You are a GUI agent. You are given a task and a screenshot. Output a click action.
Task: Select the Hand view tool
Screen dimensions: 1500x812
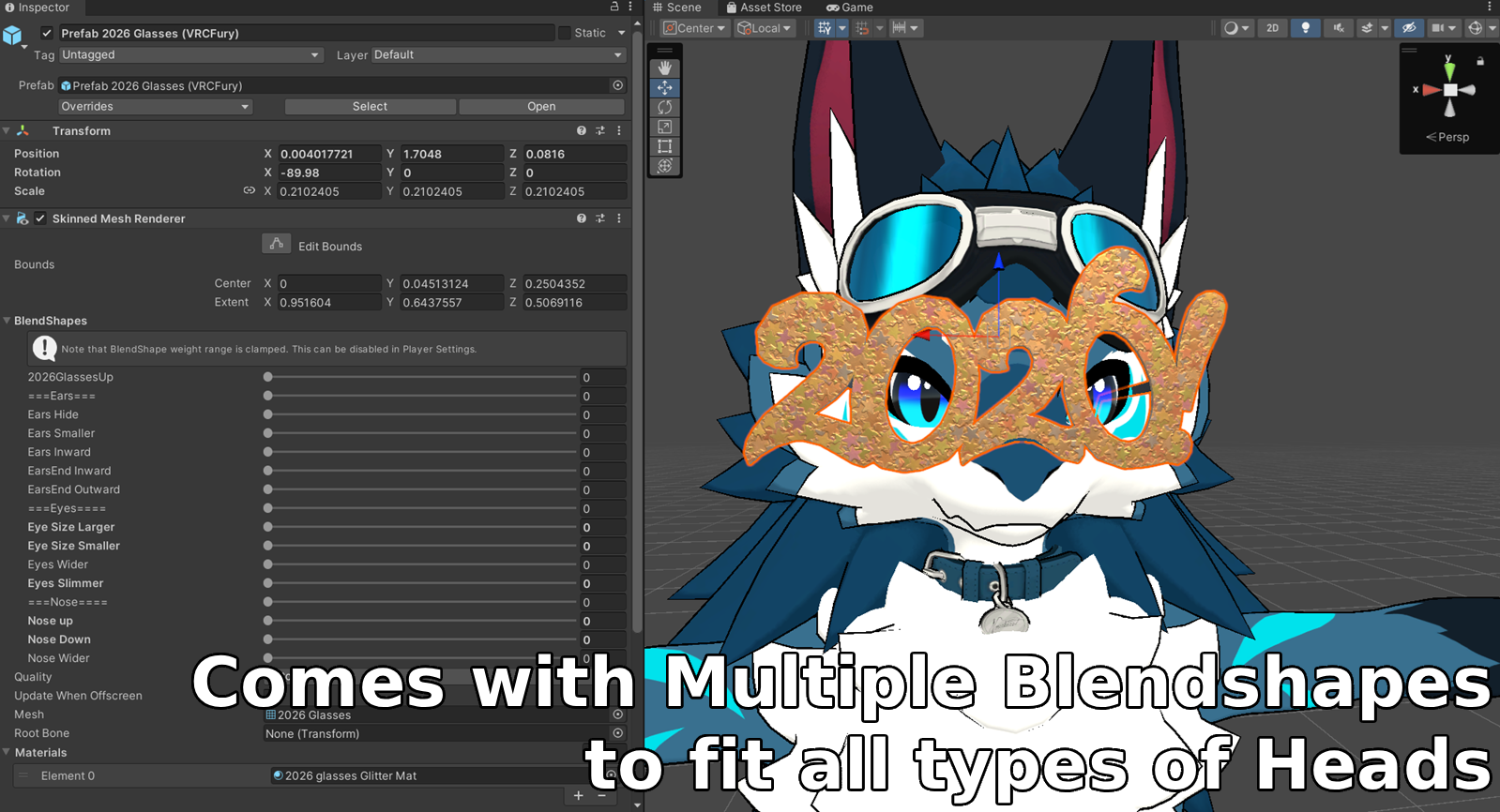665,68
